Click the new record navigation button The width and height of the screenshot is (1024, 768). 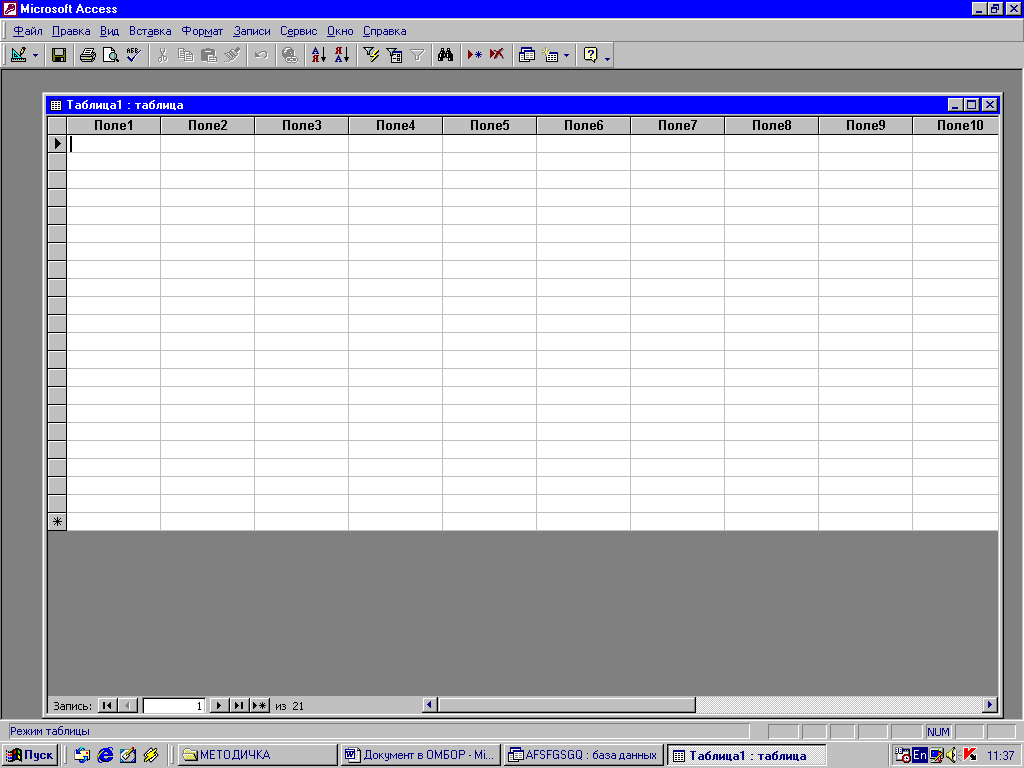point(260,705)
